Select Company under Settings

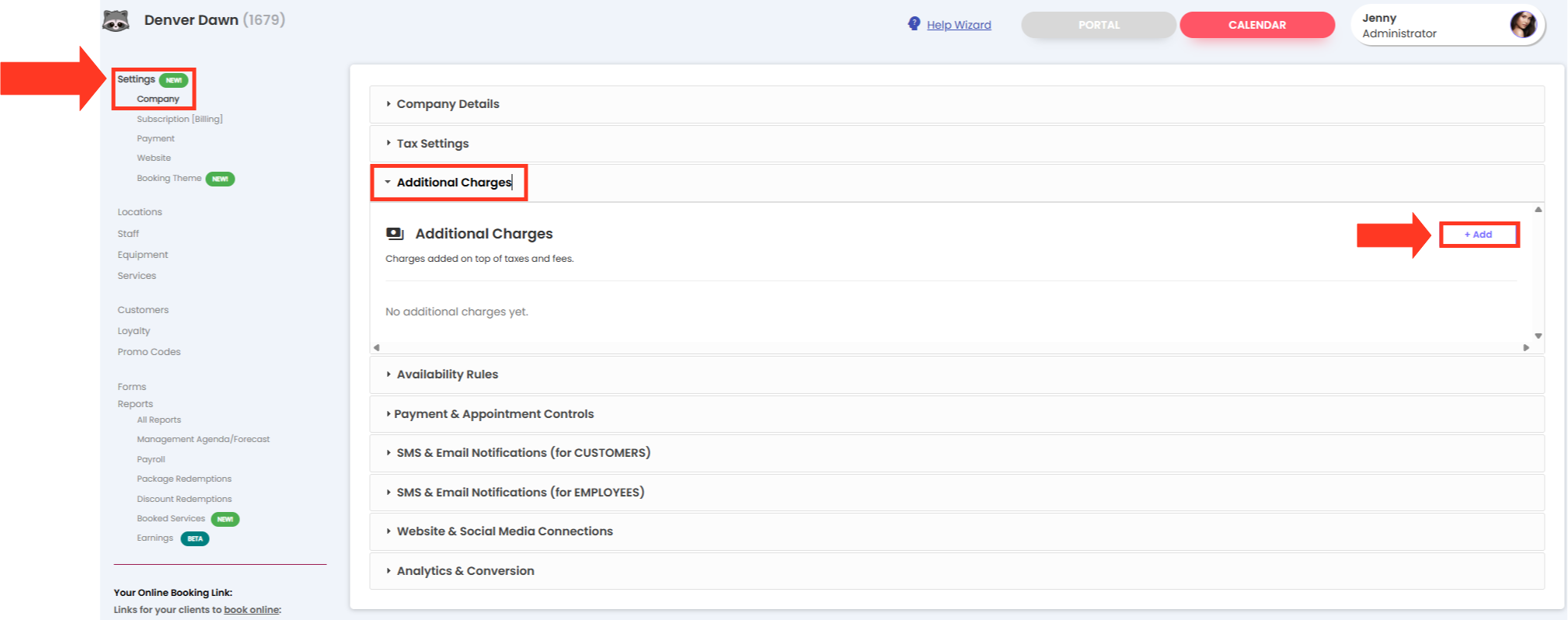tap(158, 99)
